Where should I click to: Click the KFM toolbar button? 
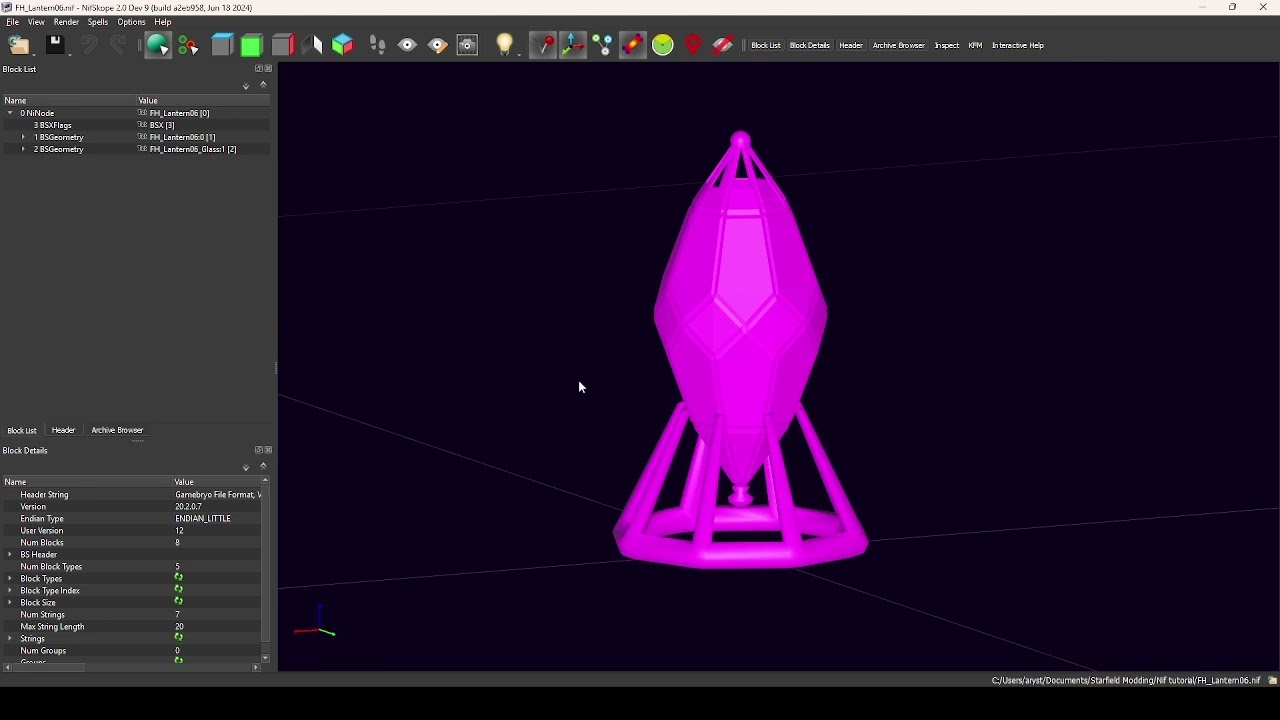[976, 46]
